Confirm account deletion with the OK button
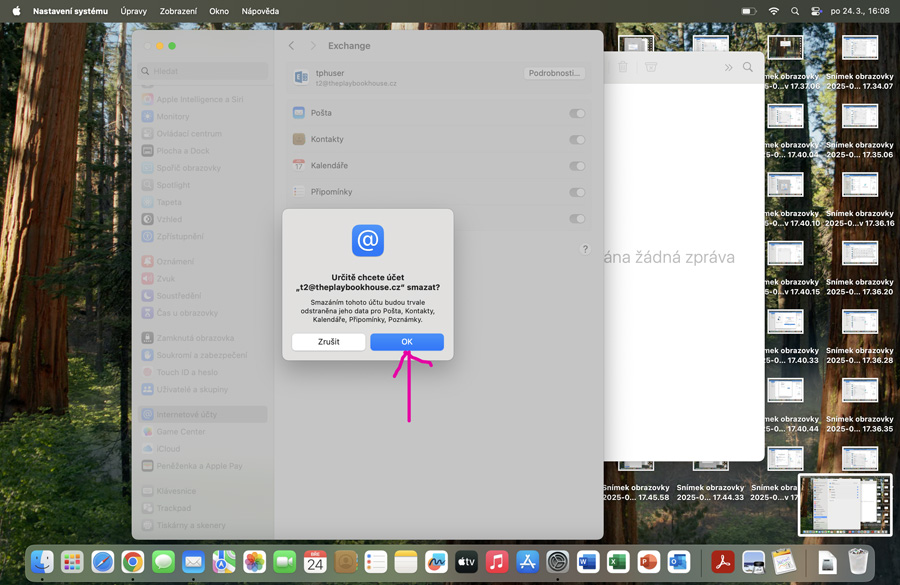 pyautogui.click(x=406, y=342)
